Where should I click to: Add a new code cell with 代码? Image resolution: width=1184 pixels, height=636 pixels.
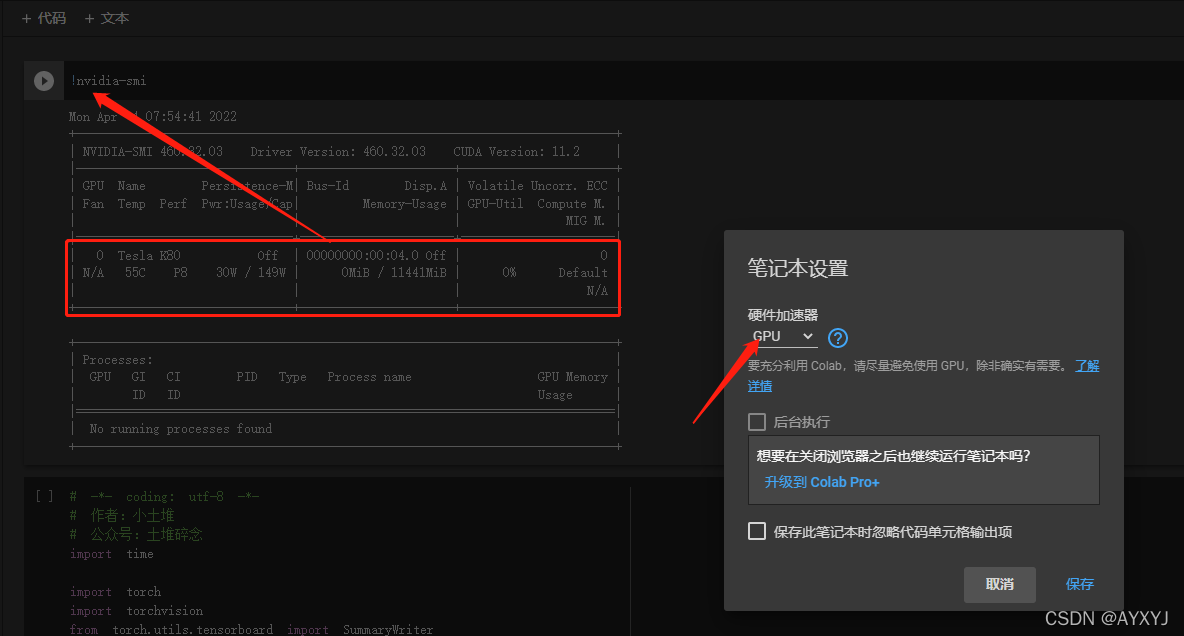point(44,17)
